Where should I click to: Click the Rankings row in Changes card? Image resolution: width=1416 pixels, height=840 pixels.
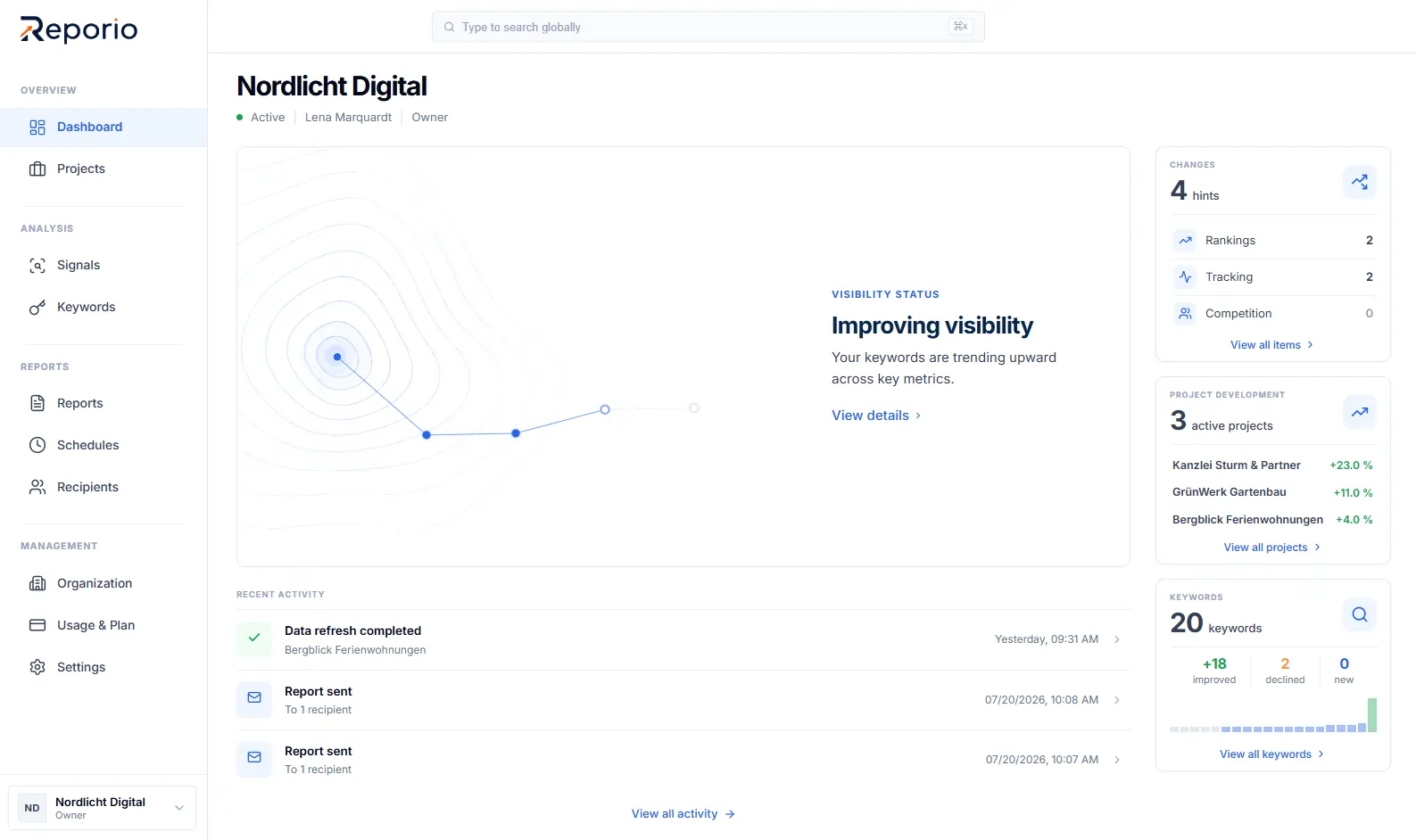tap(1273, 241)
